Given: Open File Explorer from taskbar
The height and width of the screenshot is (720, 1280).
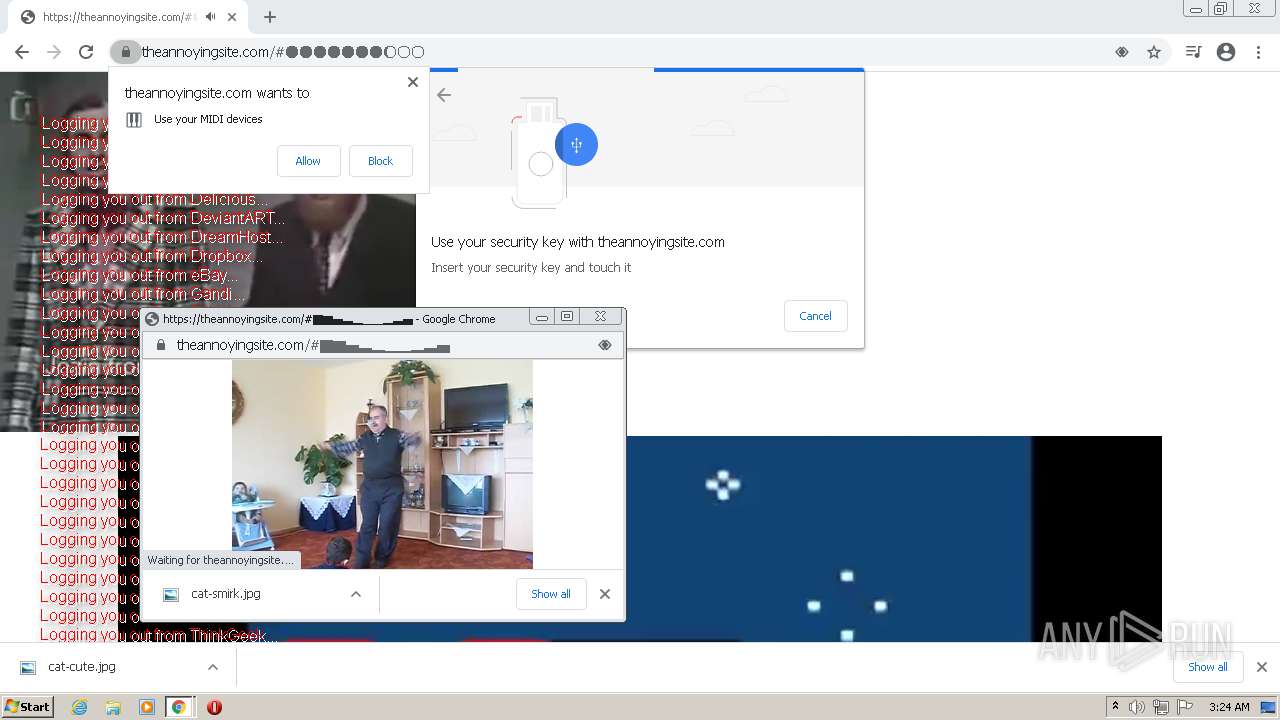Looking at the screenshot, I should (x=113, y=707).
